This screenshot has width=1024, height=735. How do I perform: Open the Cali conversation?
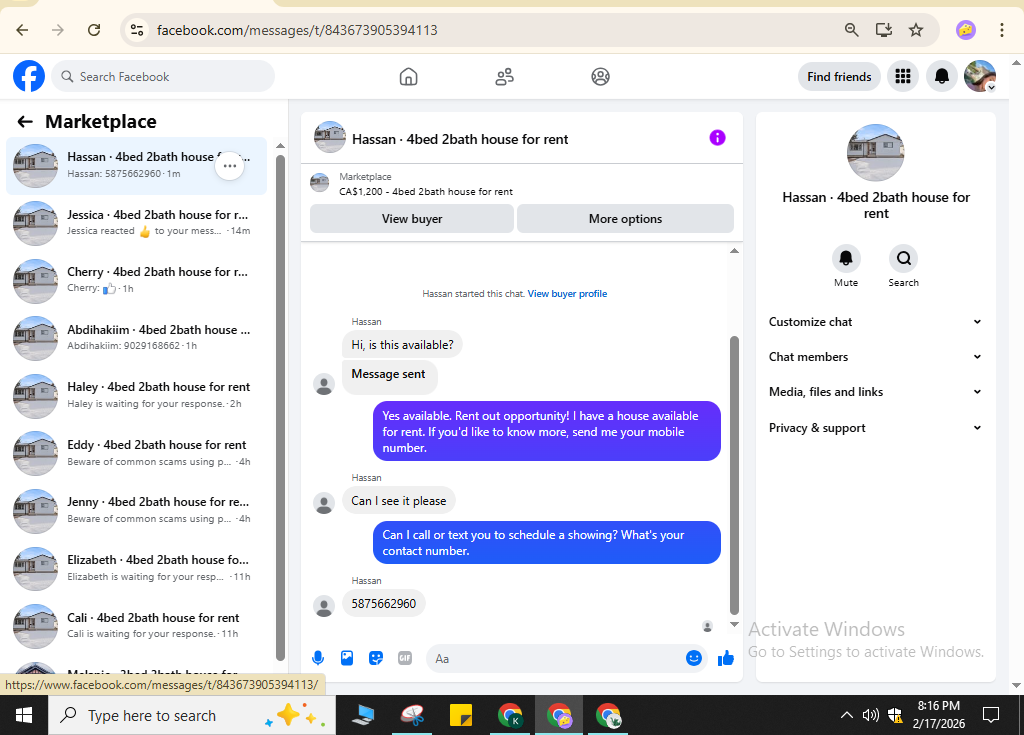136,625
